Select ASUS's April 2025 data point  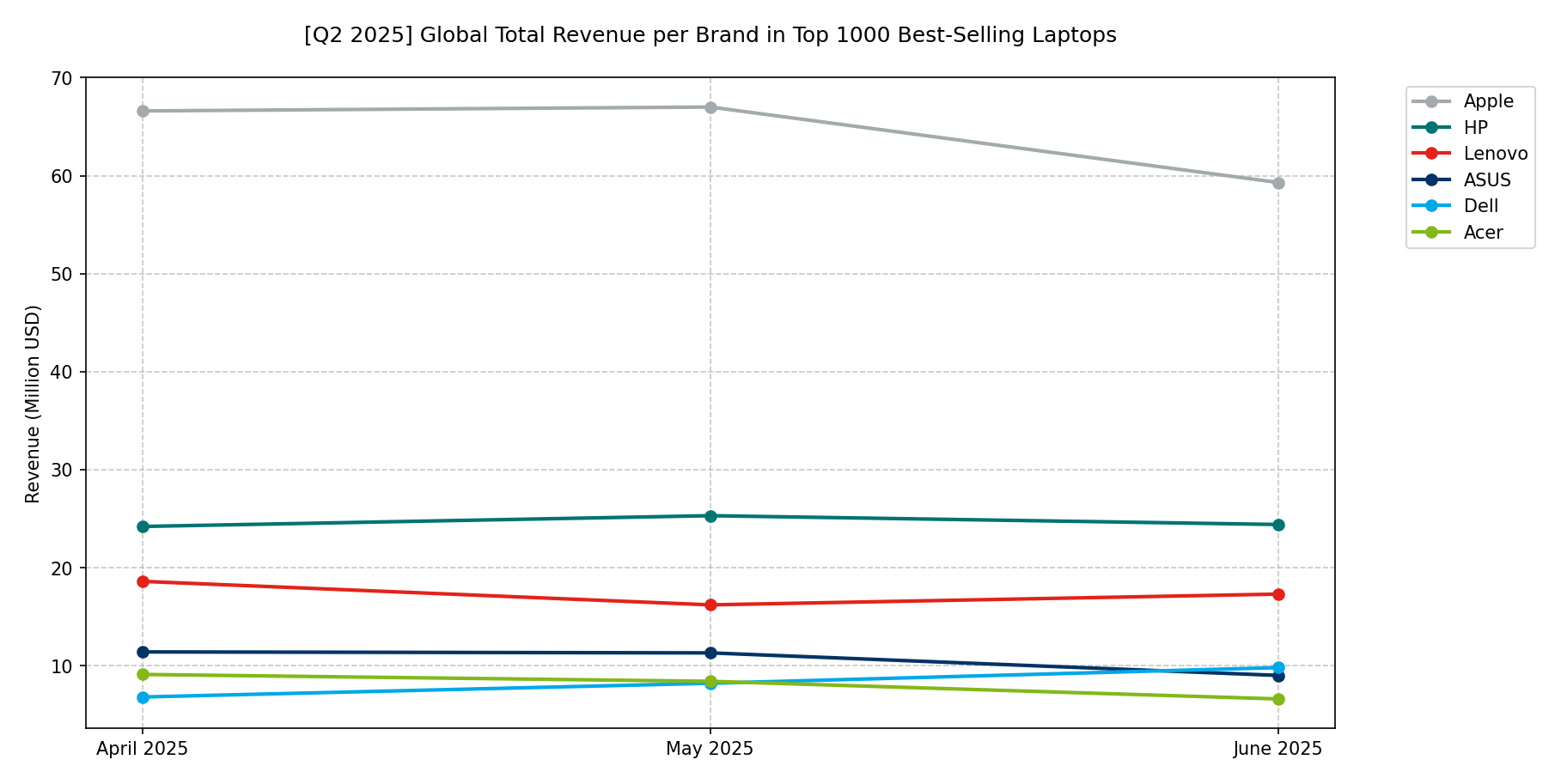(143, 652)
